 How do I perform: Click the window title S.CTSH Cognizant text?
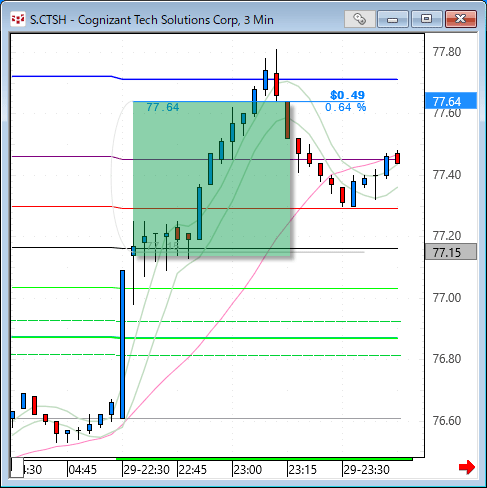[152, 20]
